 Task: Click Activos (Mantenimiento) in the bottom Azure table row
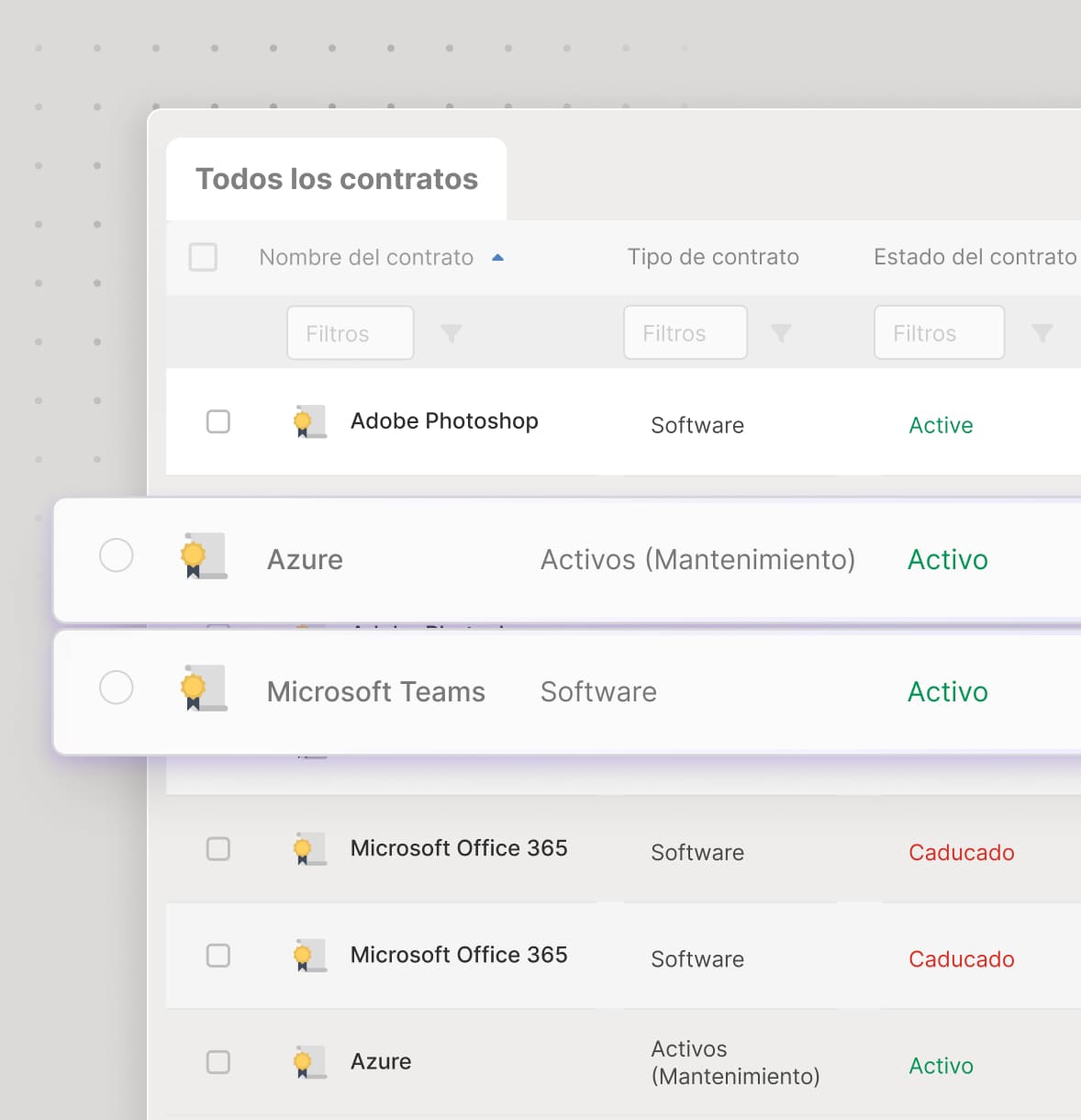(735, 1062)
